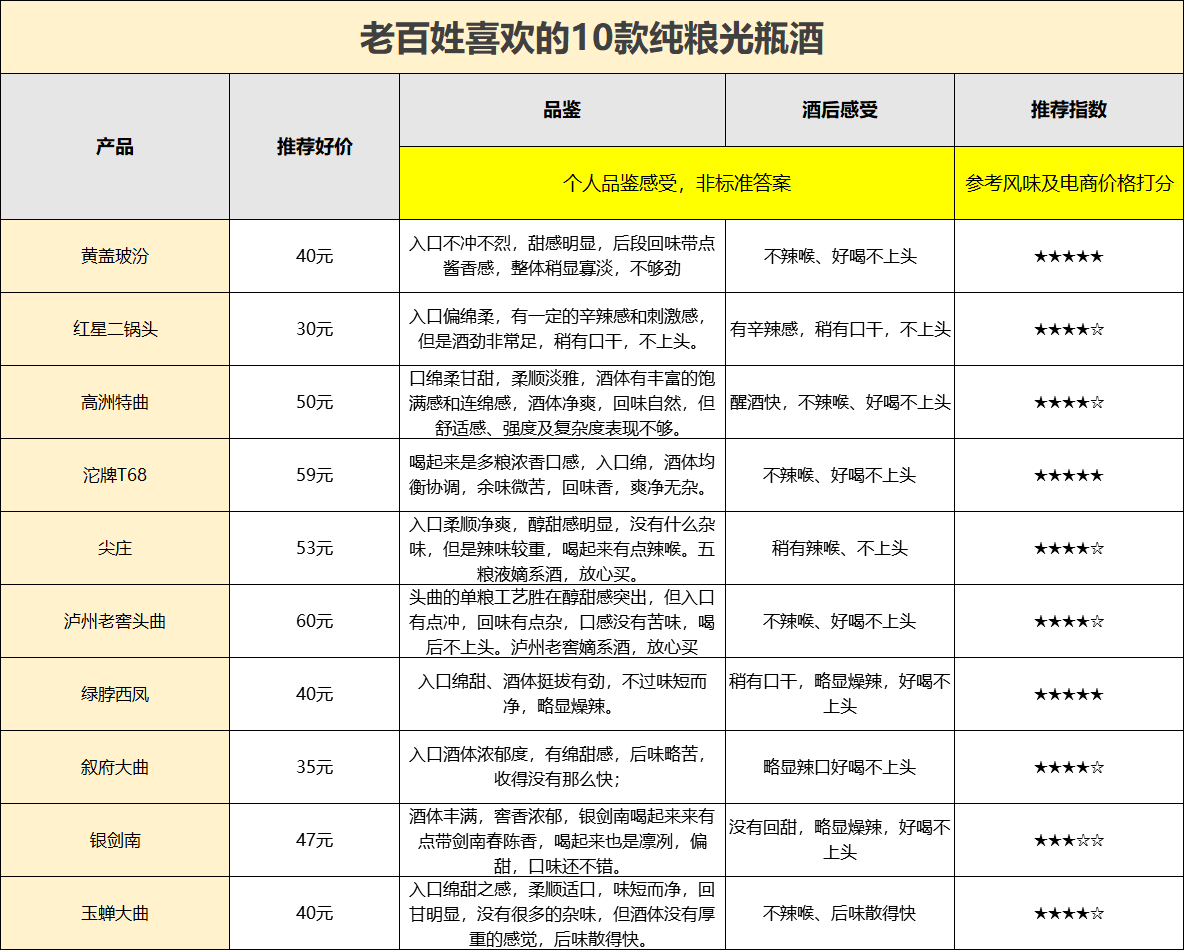Screen dimensions: 1184x950
Task: Select the 推荐指数 header cell
Action: [x=1068, y=110]
